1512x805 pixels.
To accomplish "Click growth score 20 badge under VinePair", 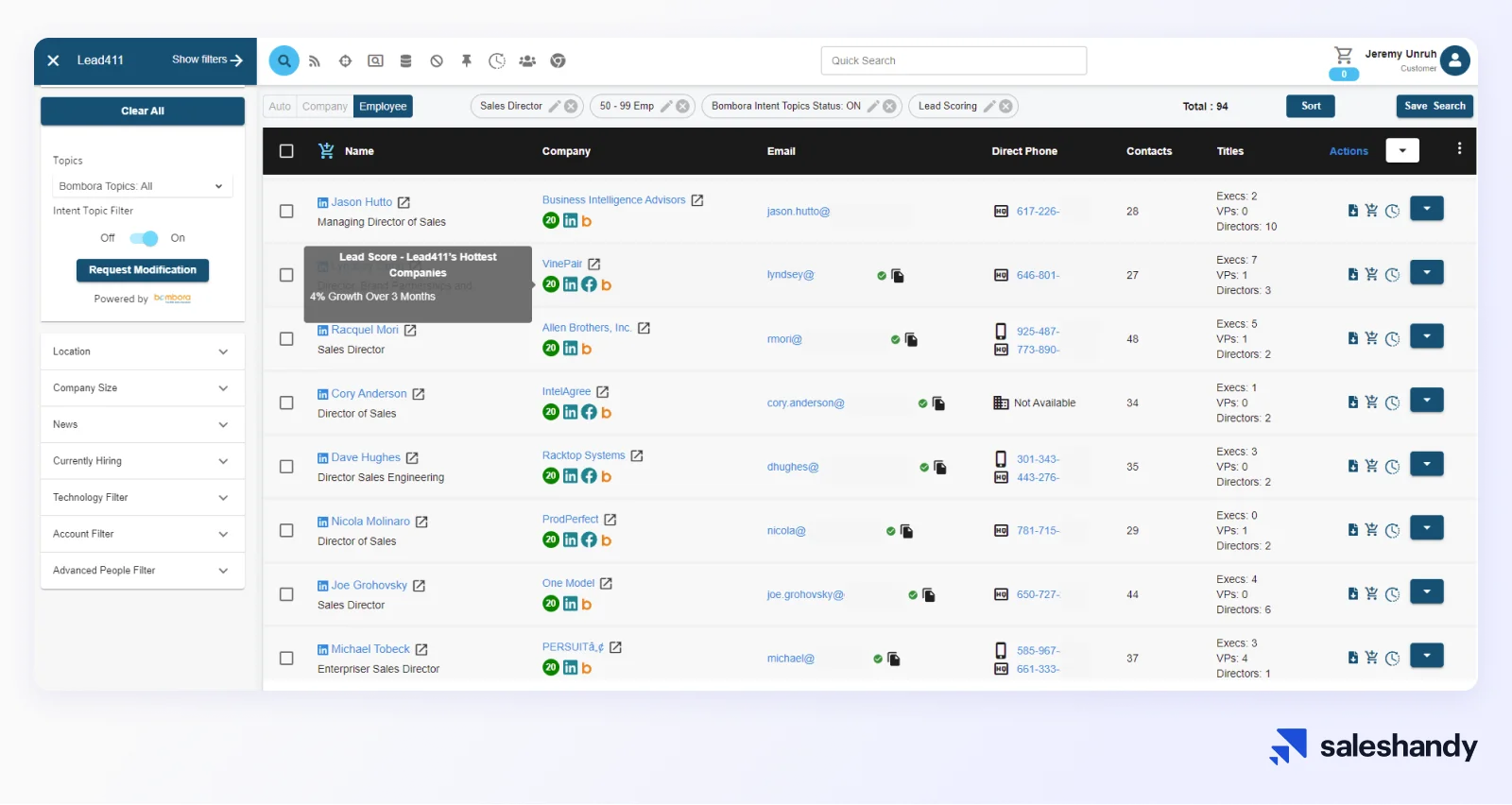I will tap(551, 284).
